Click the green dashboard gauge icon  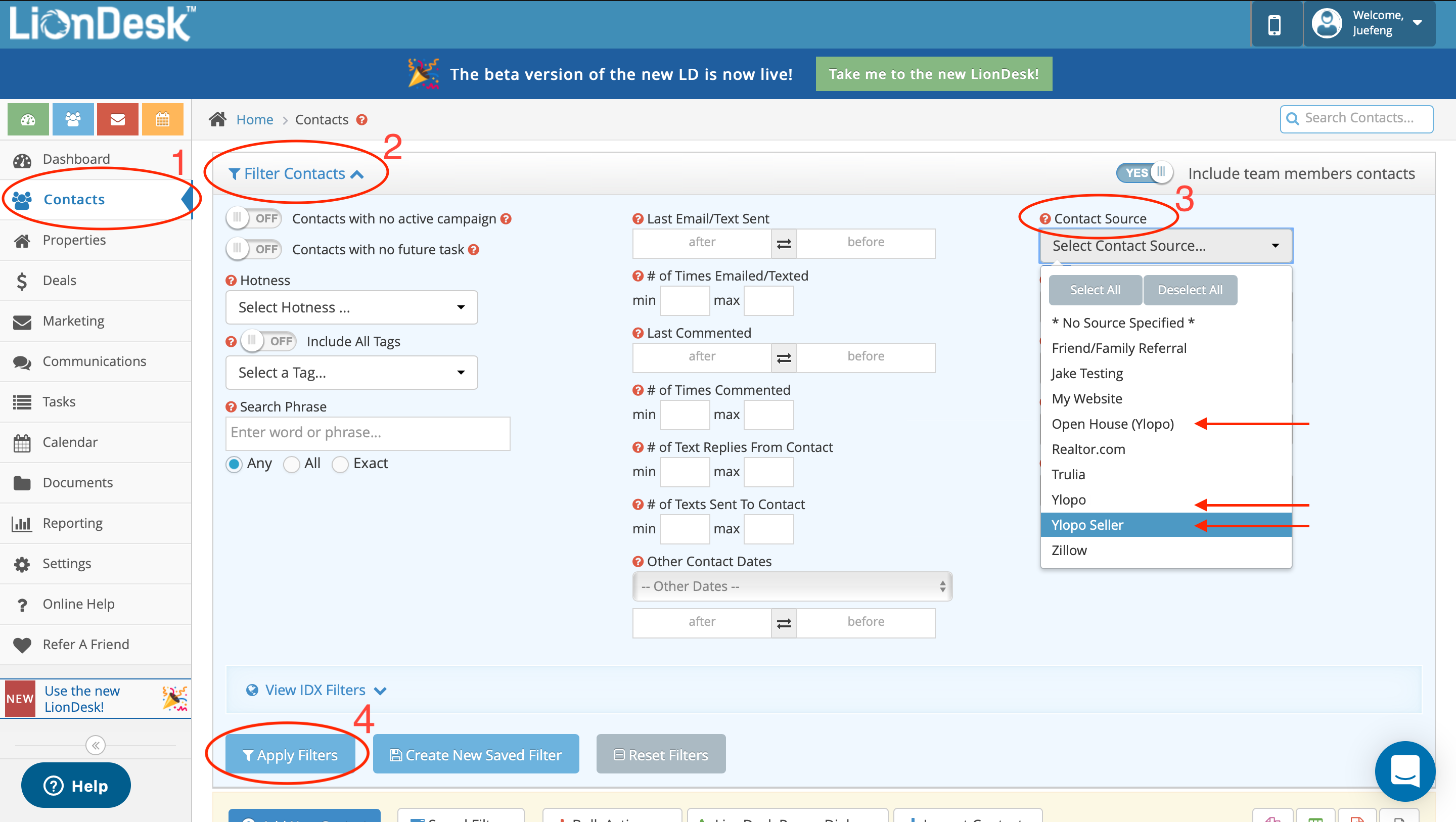click(28, 119)
